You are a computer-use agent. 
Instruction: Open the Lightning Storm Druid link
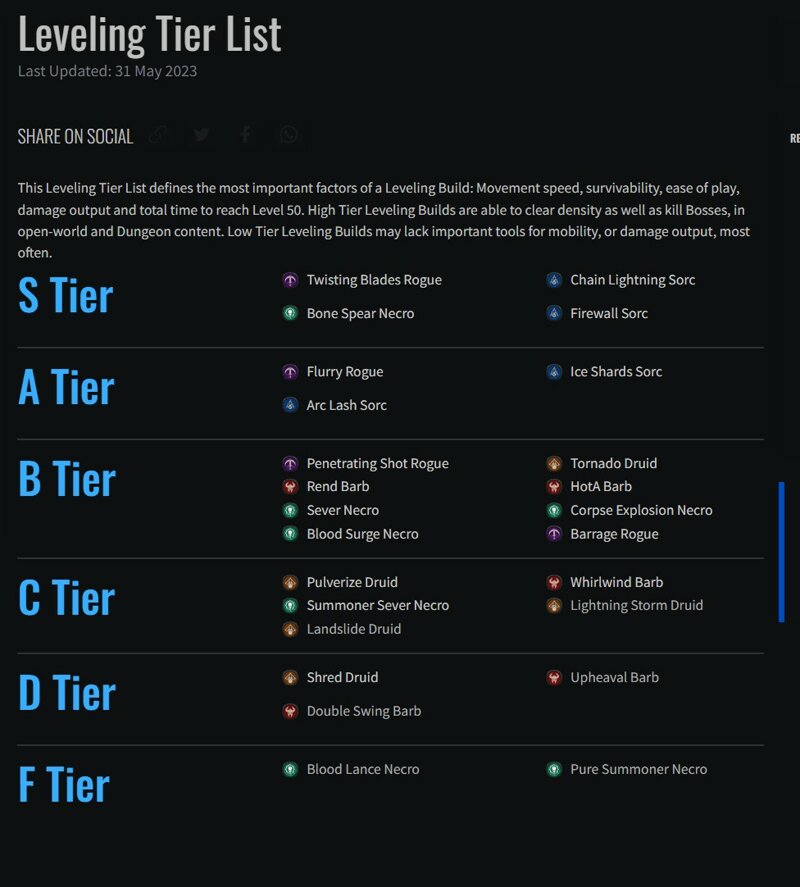636,605
